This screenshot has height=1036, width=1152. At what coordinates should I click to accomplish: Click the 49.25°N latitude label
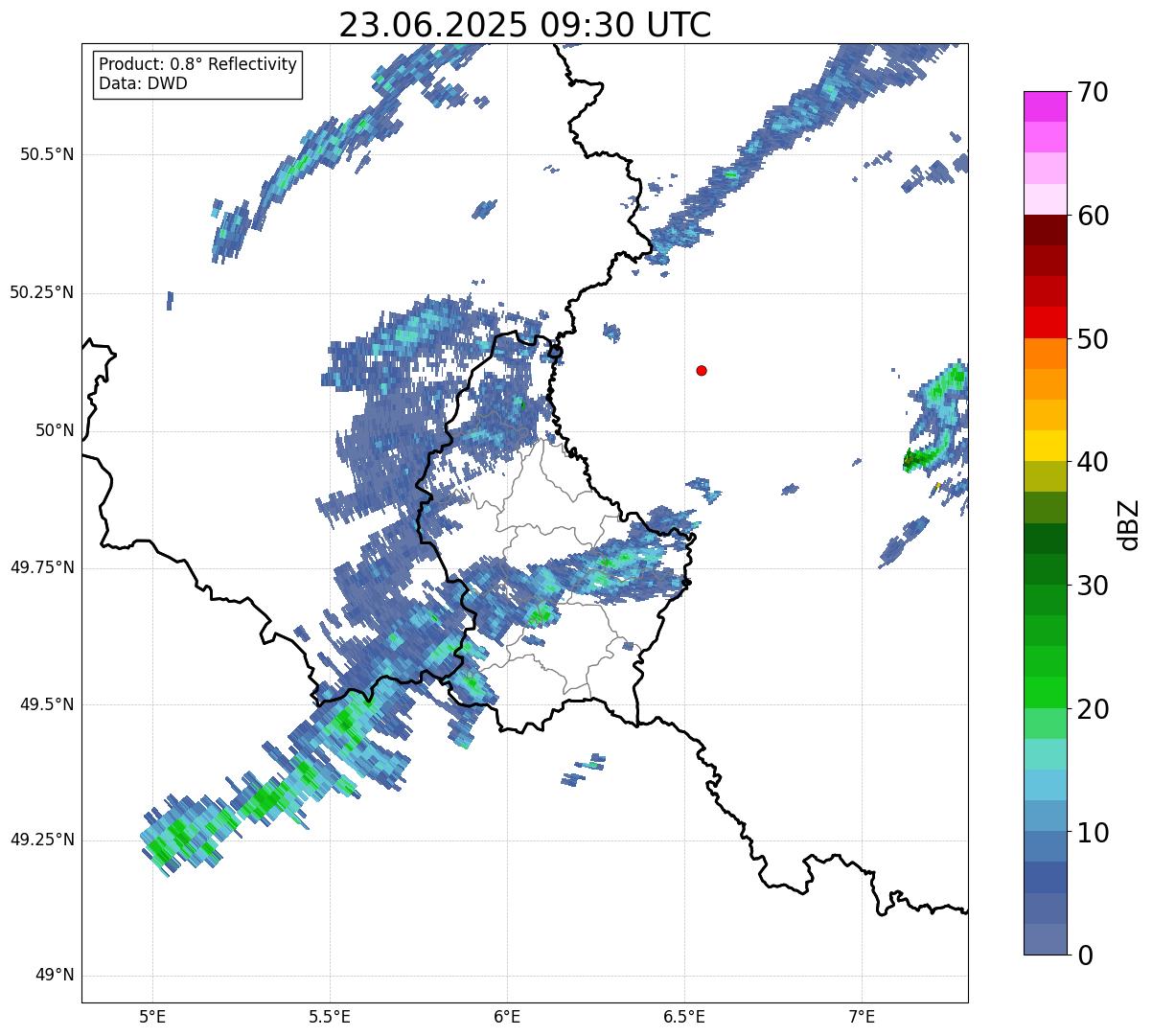[x=42, y=840]
